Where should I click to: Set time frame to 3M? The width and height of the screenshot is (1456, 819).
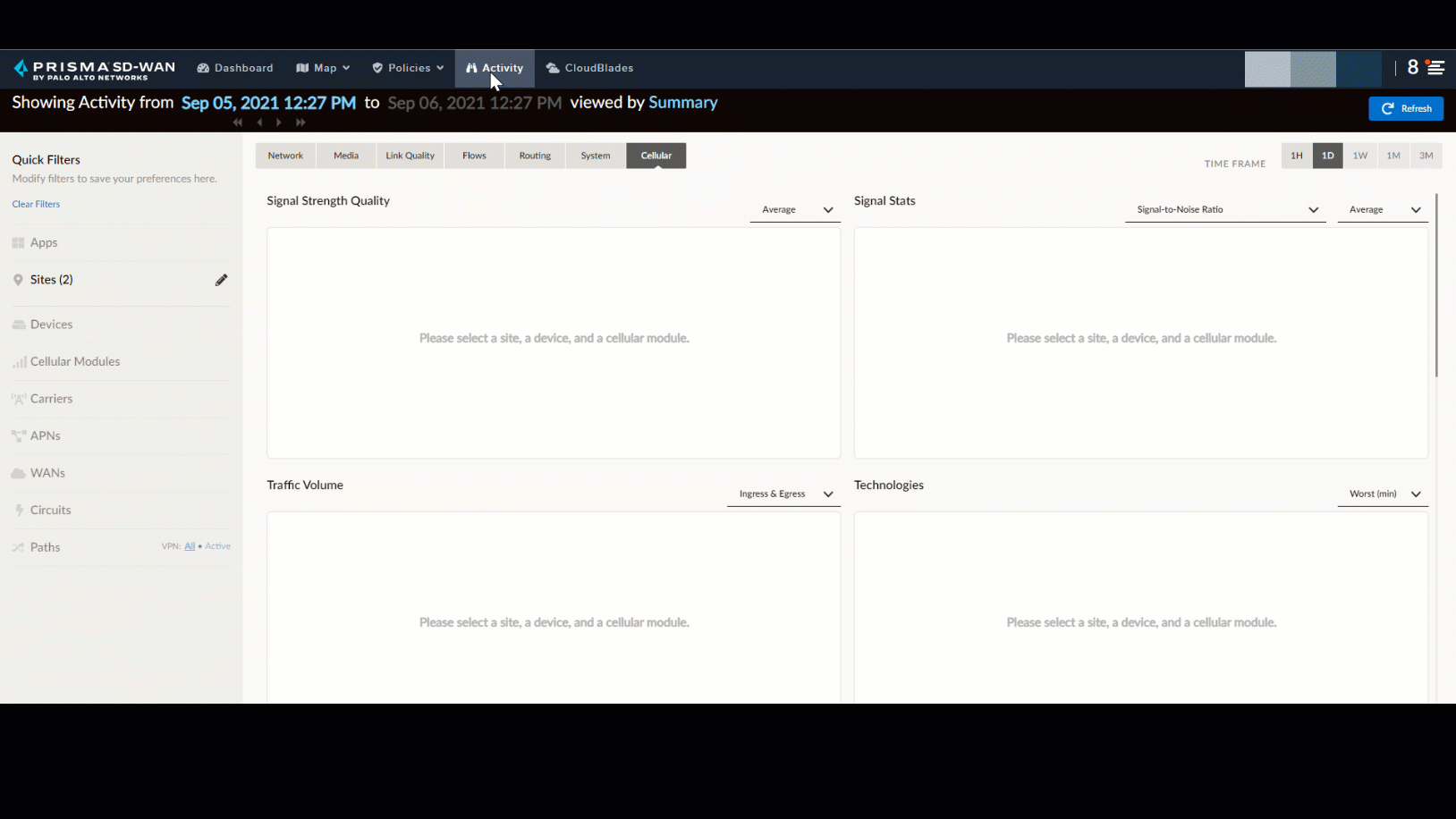click(1426, 156)
